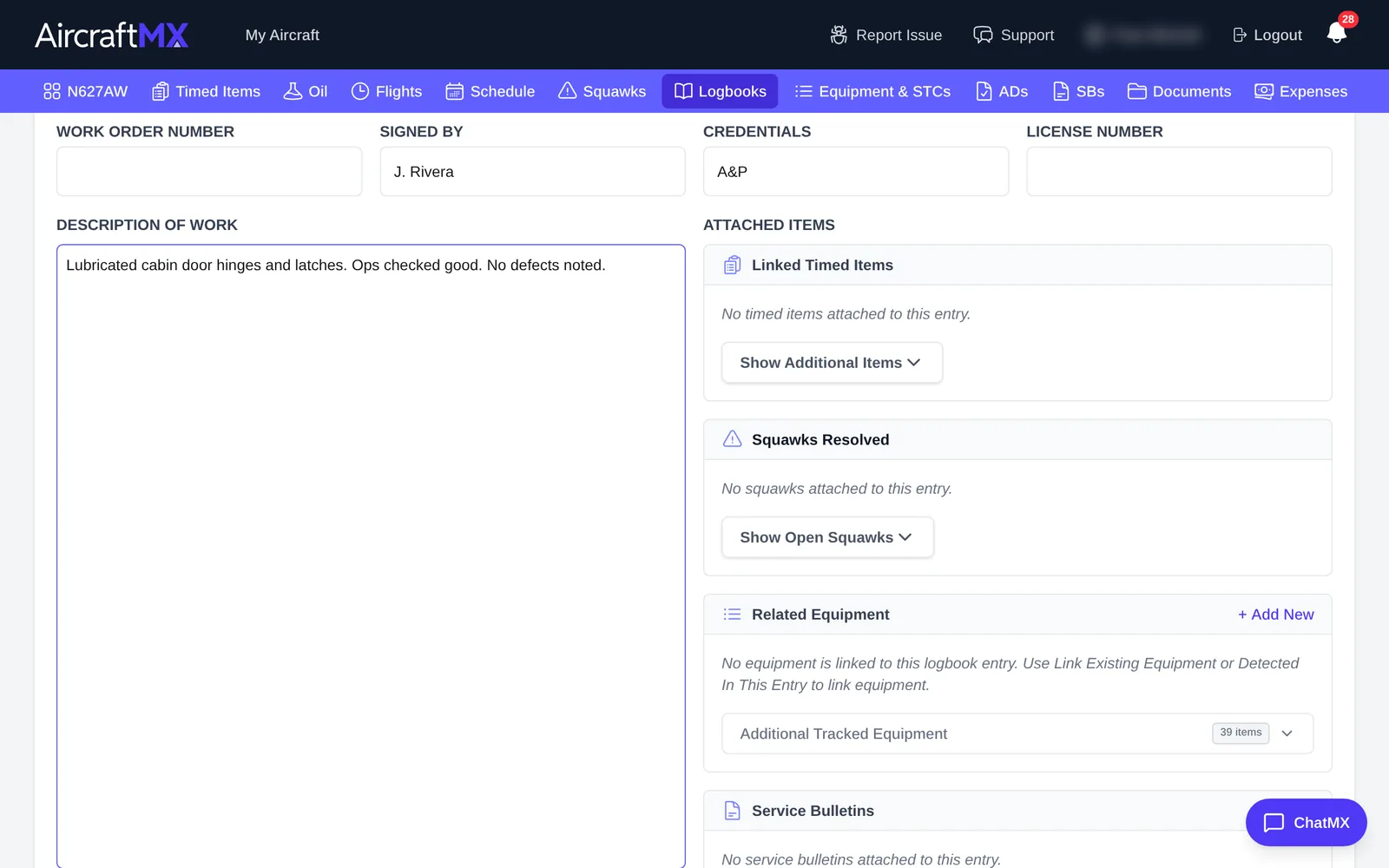Click the notification bell icon
The image size is (1389, 868).
(1337, 33)
